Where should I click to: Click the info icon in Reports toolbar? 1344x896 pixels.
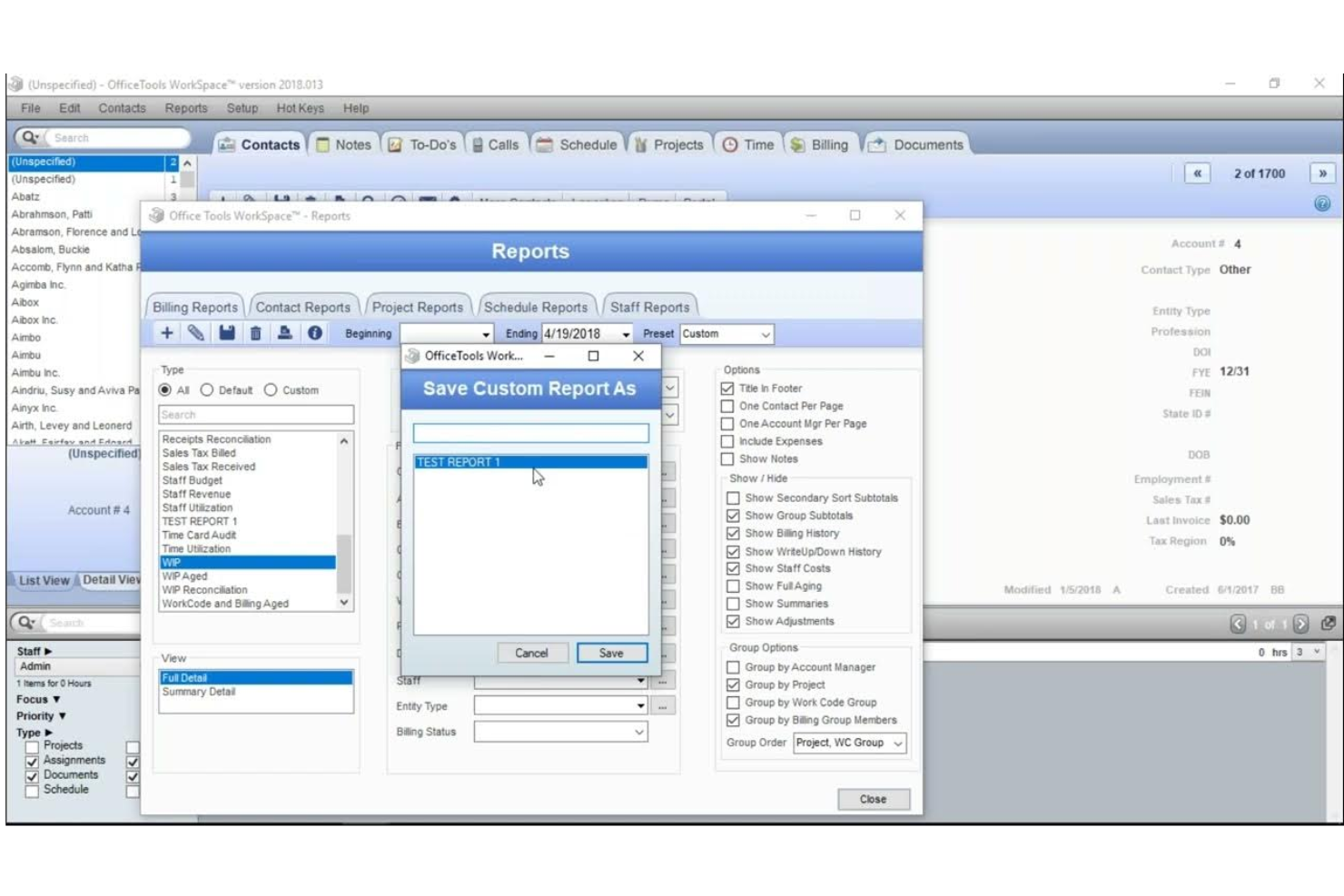[x=314, y=333]
